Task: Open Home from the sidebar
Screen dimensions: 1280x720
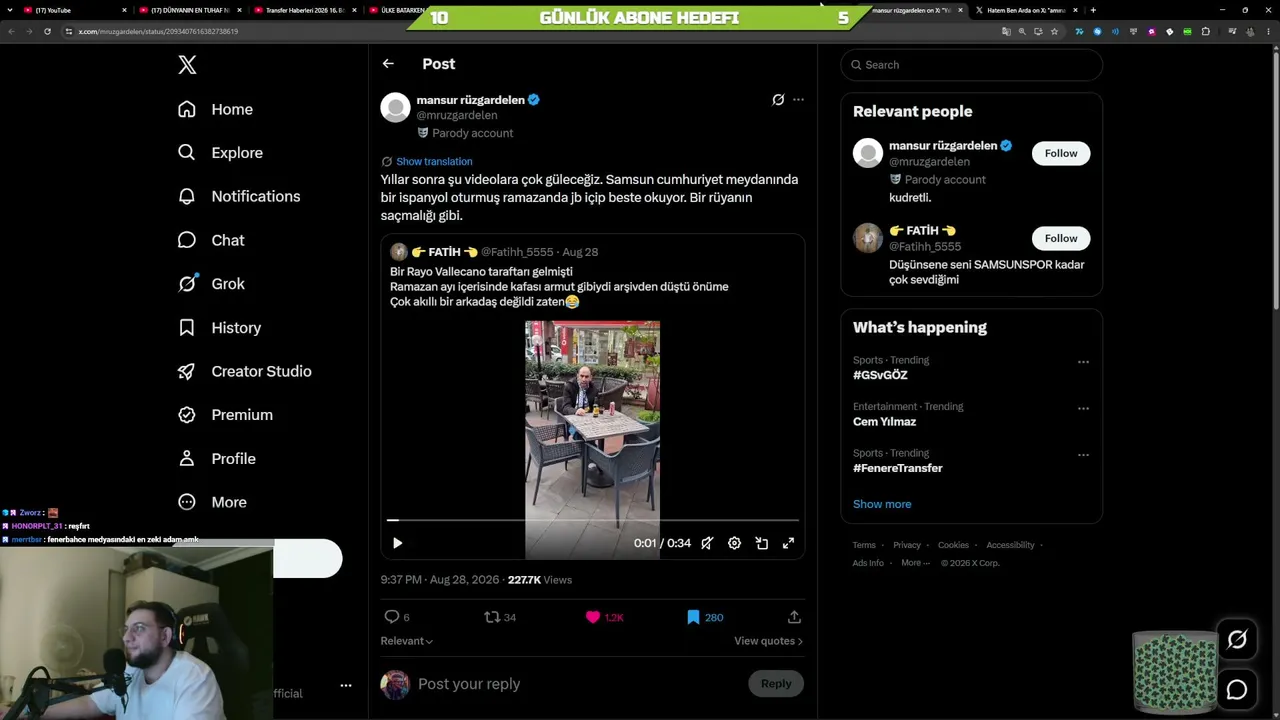Action: (x=215, y=109)
